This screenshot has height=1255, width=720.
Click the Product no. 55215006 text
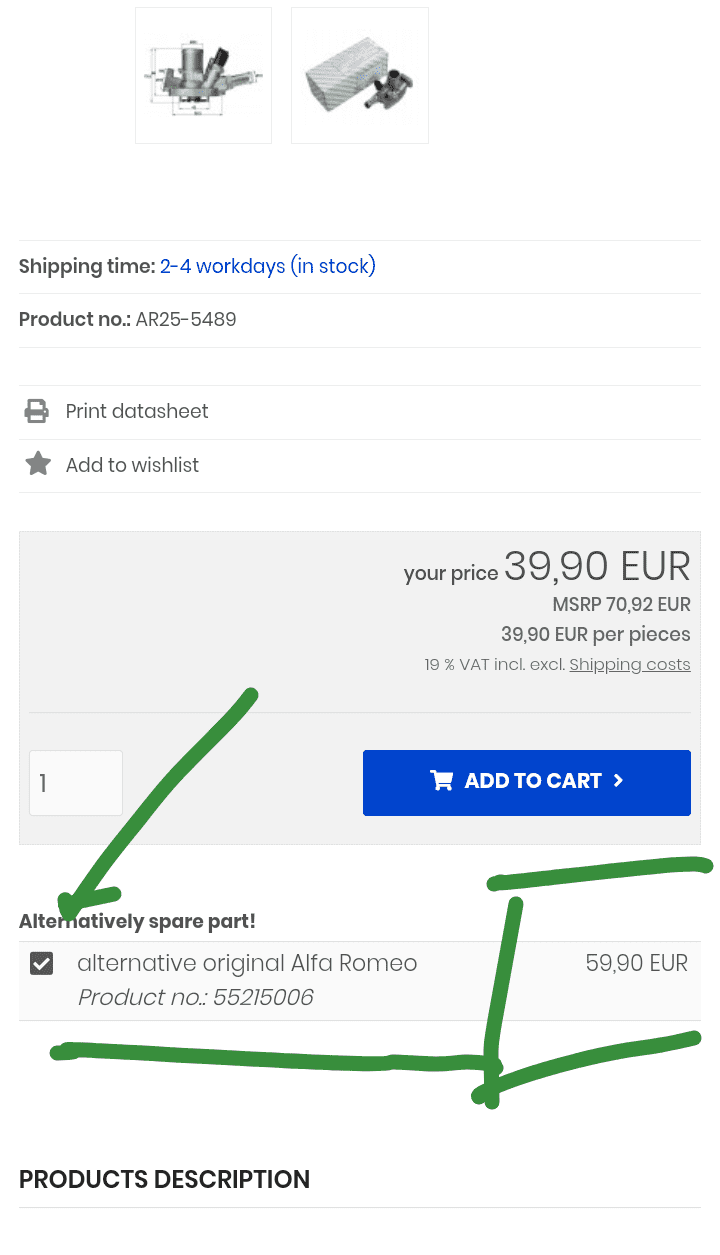(x=196, y=997)
